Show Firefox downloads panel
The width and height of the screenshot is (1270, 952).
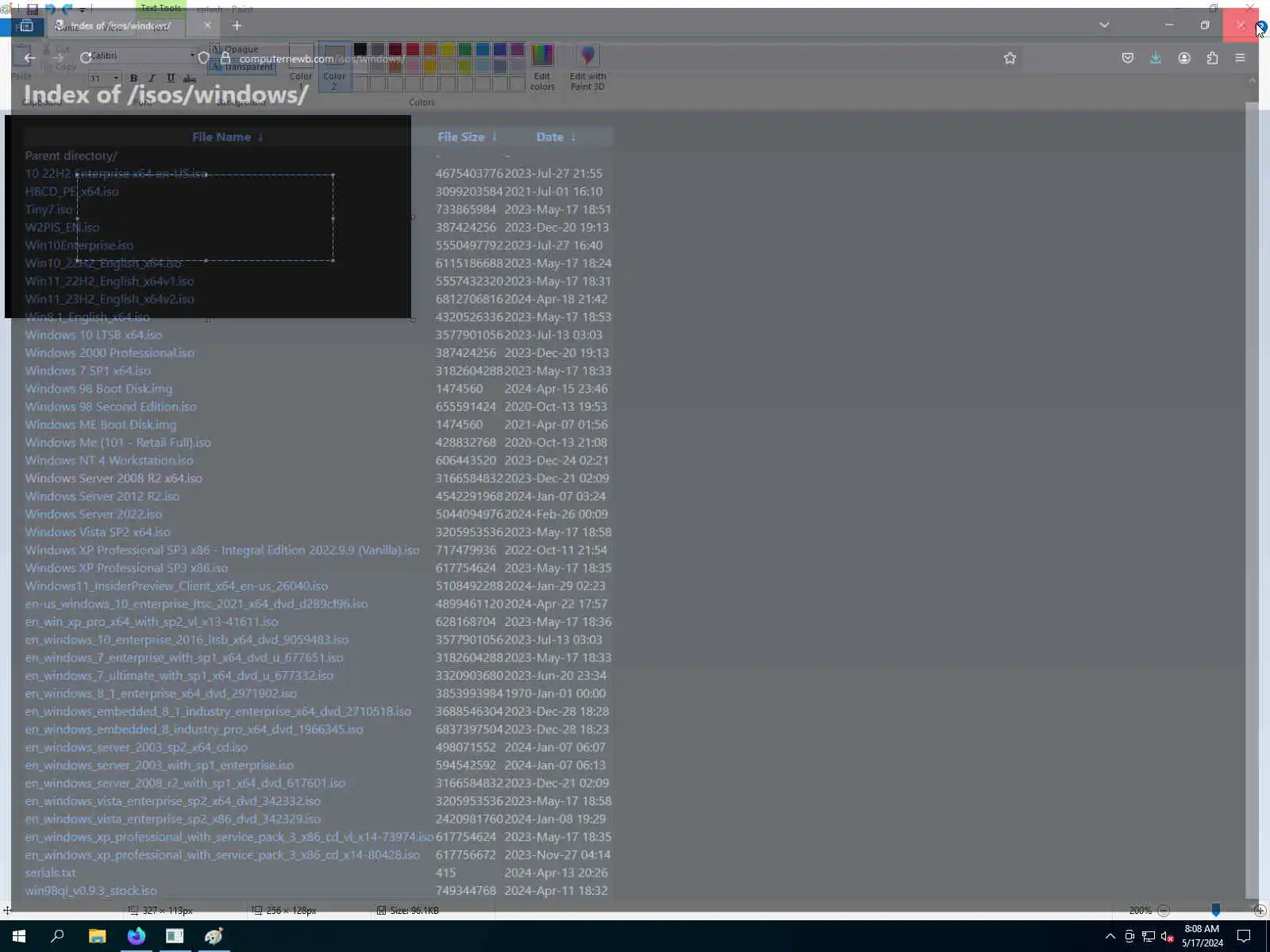(1156, 58)
